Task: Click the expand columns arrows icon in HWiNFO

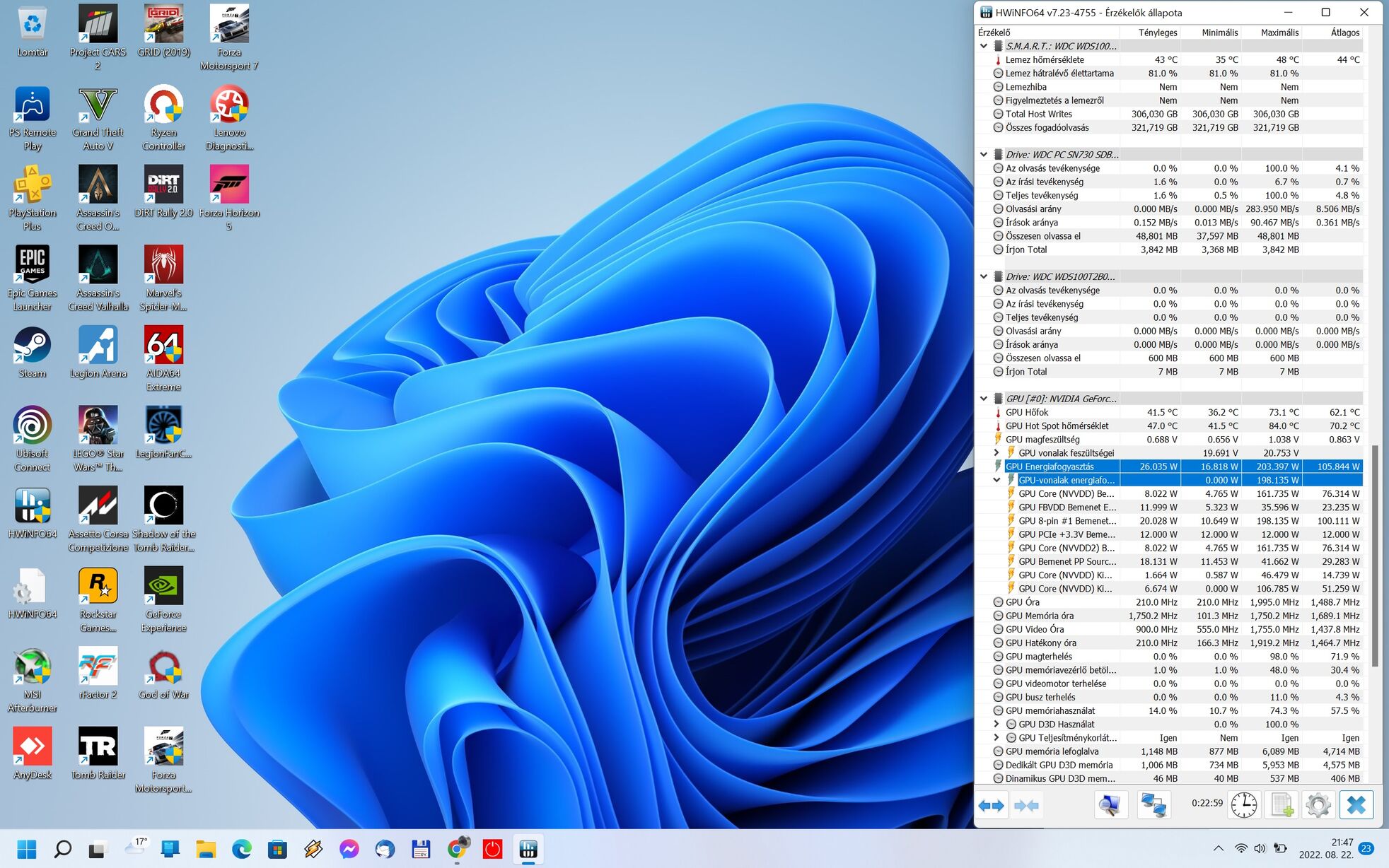Action: click(992, 805)
